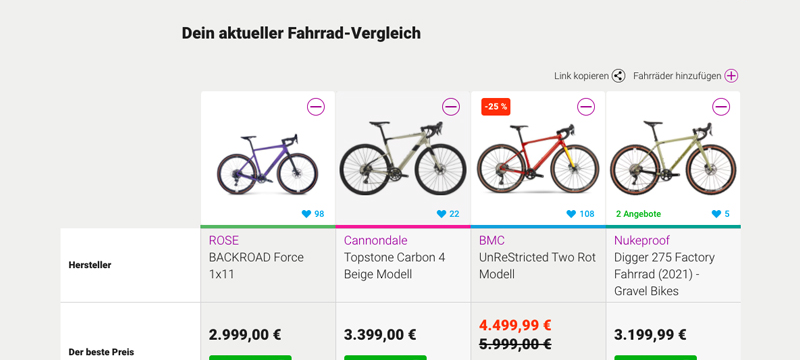Like ROSE bike via heart with 98
The height and width of the screenshot is (360, 800).
[306, 214]
